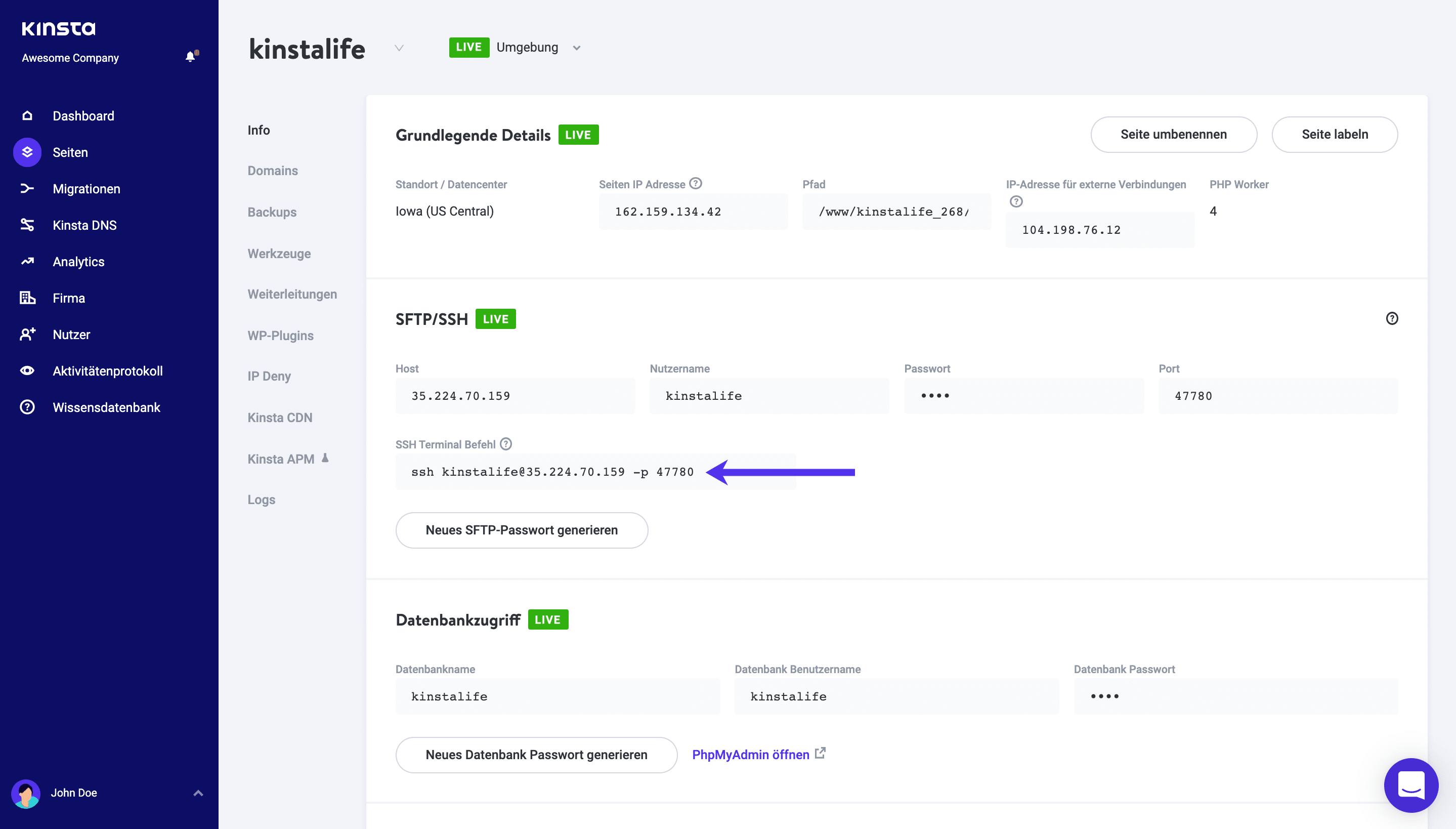Click the Aktivitätenprotokoll sidebar icon

27,370
